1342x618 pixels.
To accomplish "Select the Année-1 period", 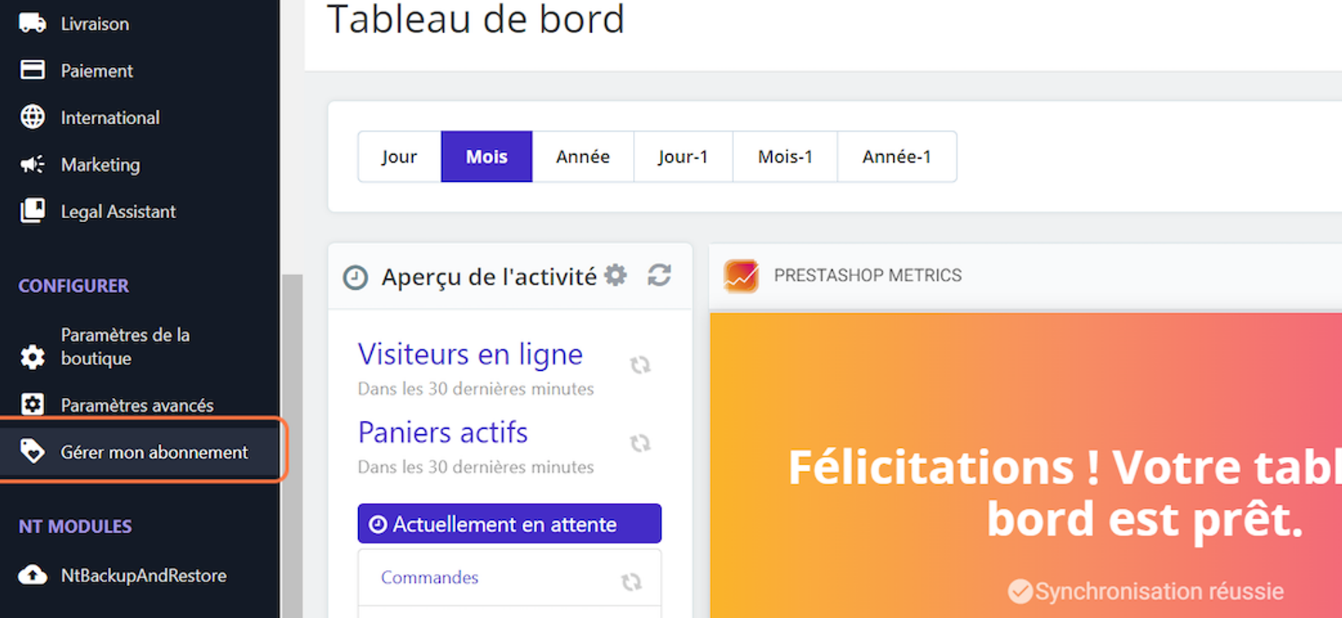I will coord(897,156).
